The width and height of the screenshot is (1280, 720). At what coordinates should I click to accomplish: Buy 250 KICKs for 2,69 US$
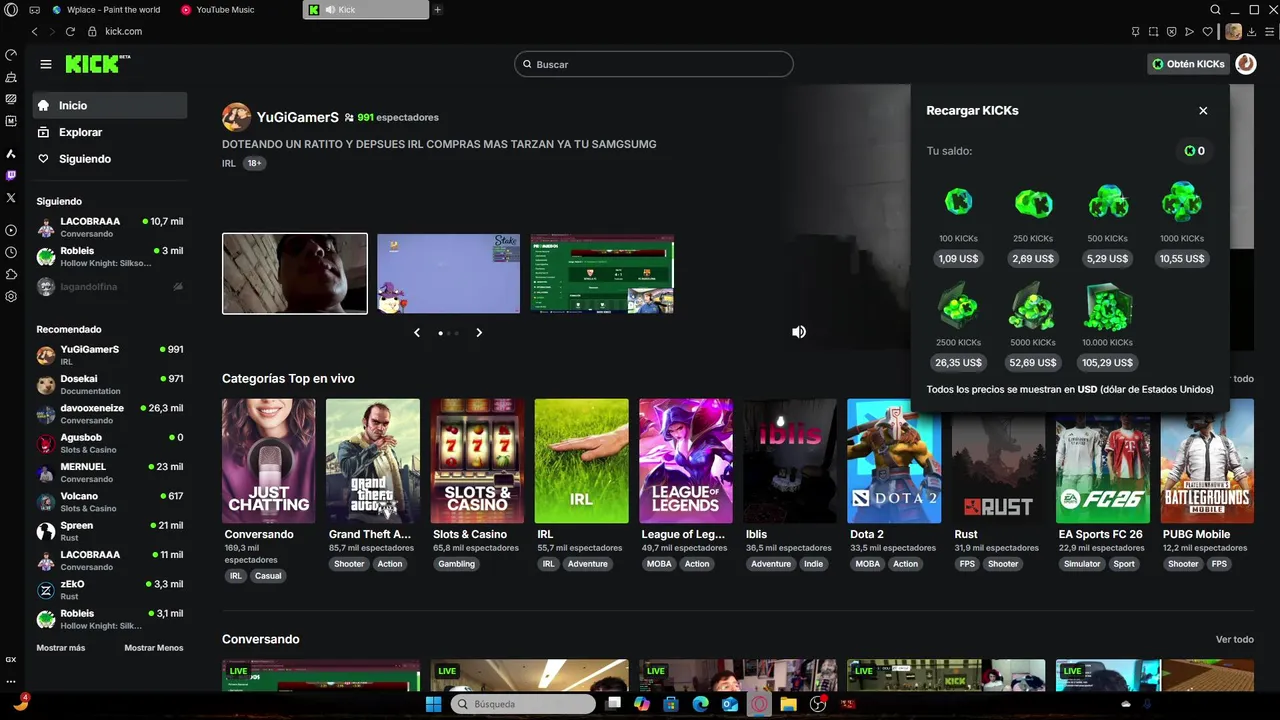tap(1033, 258)
